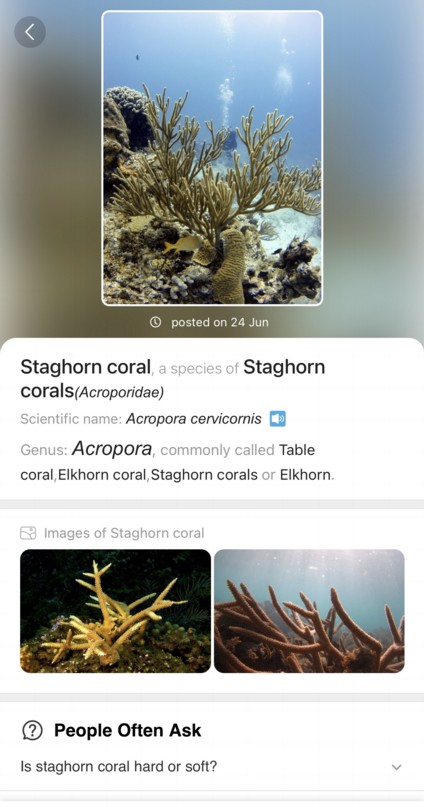Open the main underwater coral photo

click(212, 158)
